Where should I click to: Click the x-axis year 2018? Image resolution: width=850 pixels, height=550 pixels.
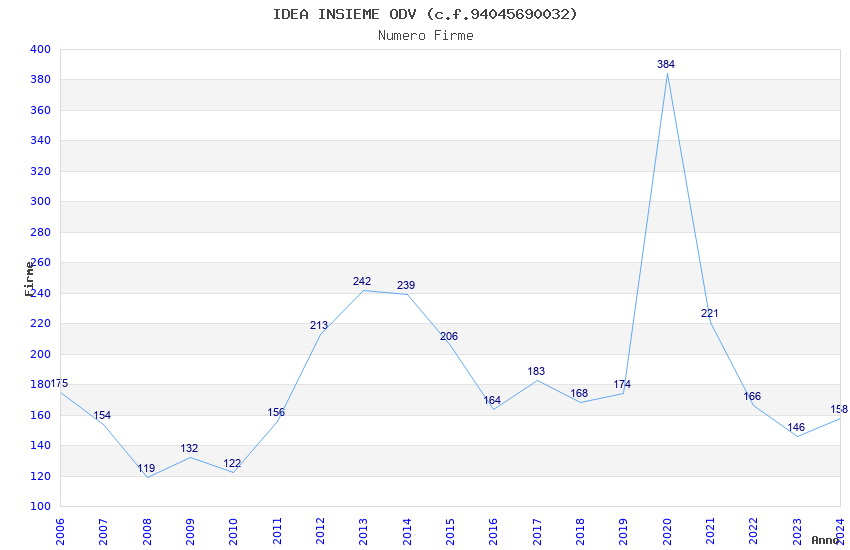[580, 531]
